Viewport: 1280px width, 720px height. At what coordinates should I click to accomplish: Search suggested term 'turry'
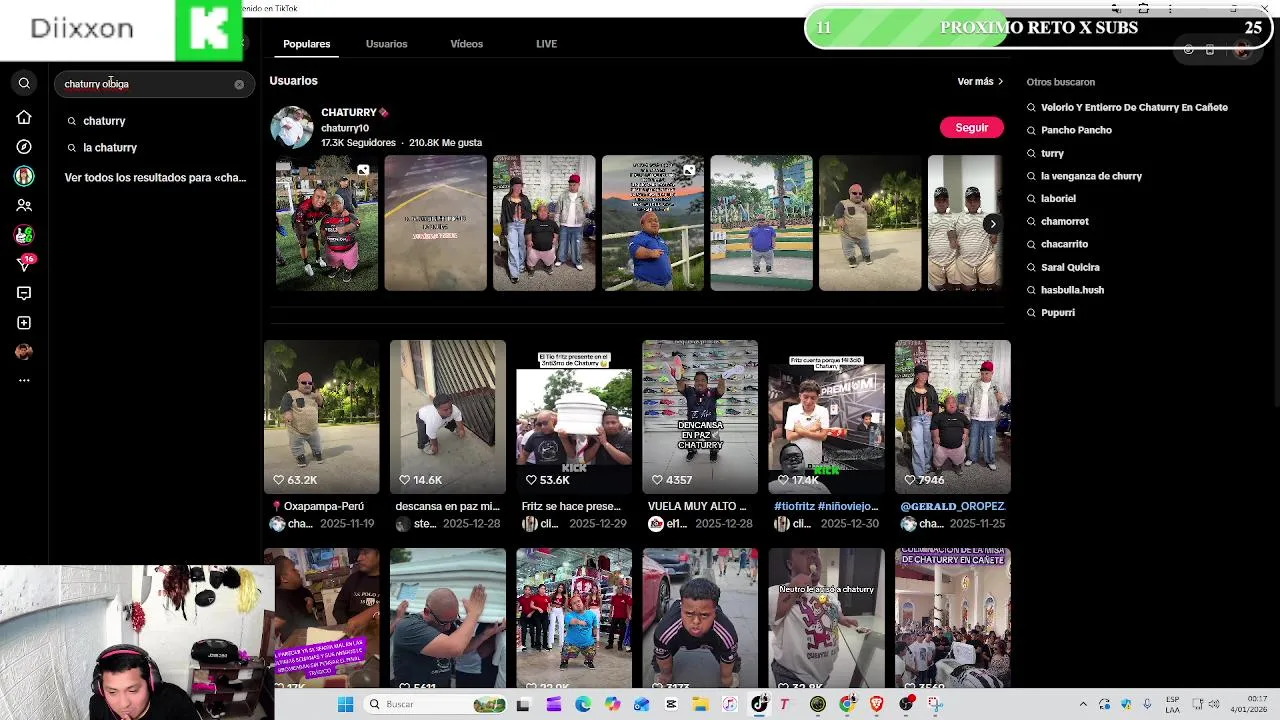1052,154
